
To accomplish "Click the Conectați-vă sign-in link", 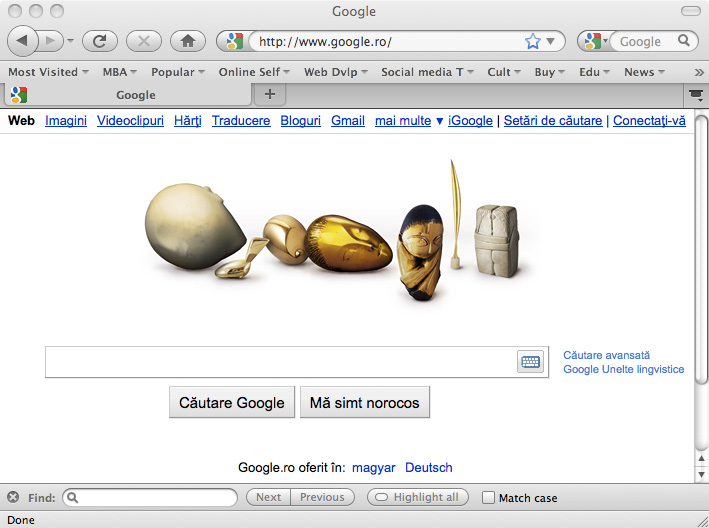I will [649, 121].
